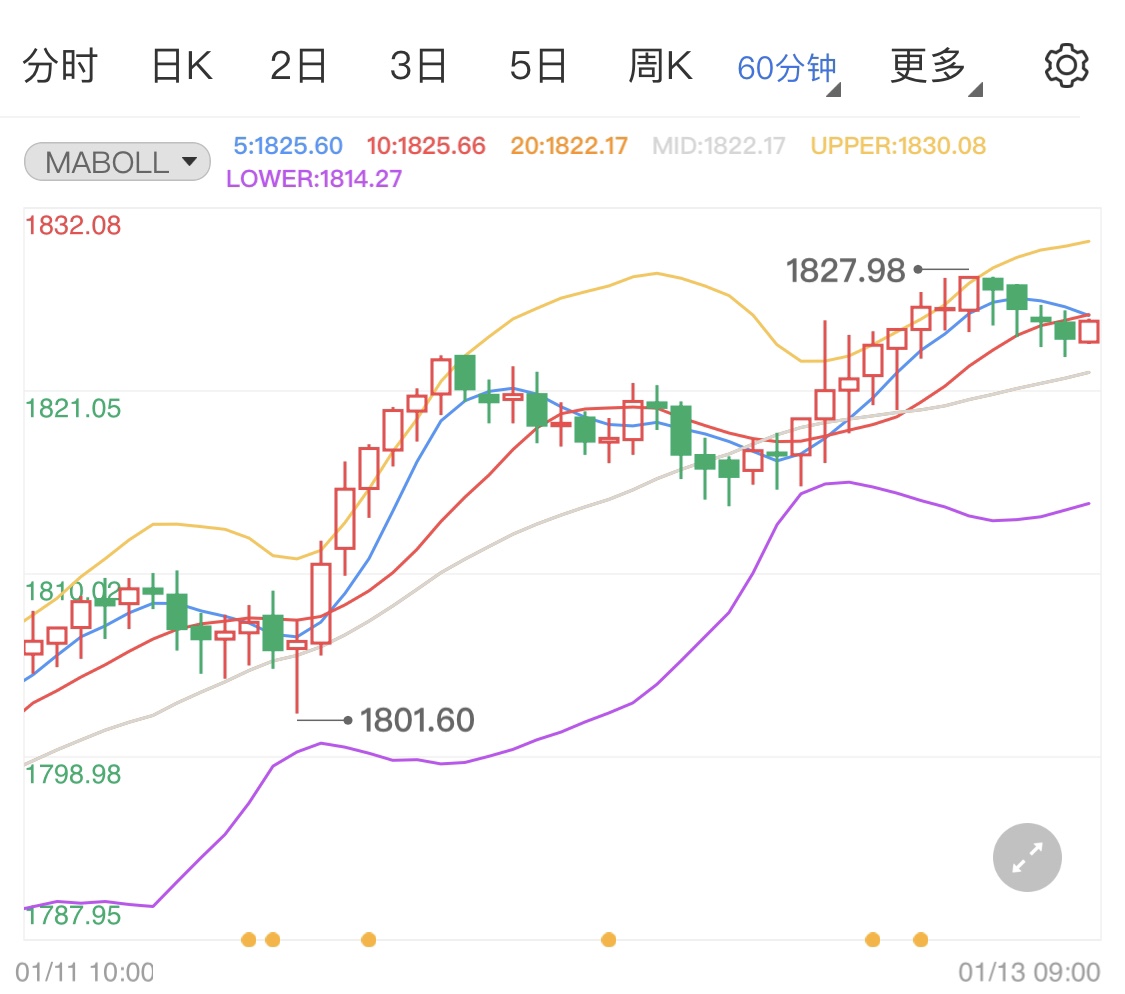The width and height of the screenshot is (1125, 994).
Task: Click the 1827.98 high price label
Action: 845,271
